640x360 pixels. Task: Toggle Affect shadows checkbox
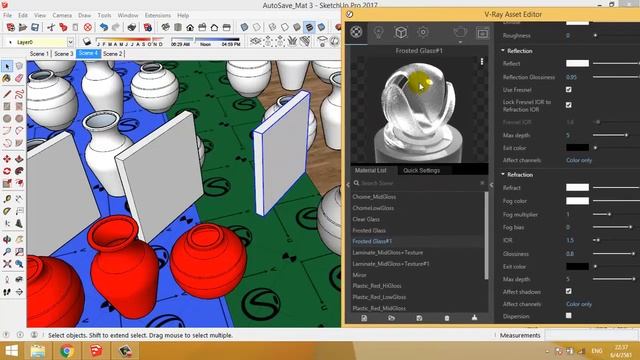pos(569,291)
